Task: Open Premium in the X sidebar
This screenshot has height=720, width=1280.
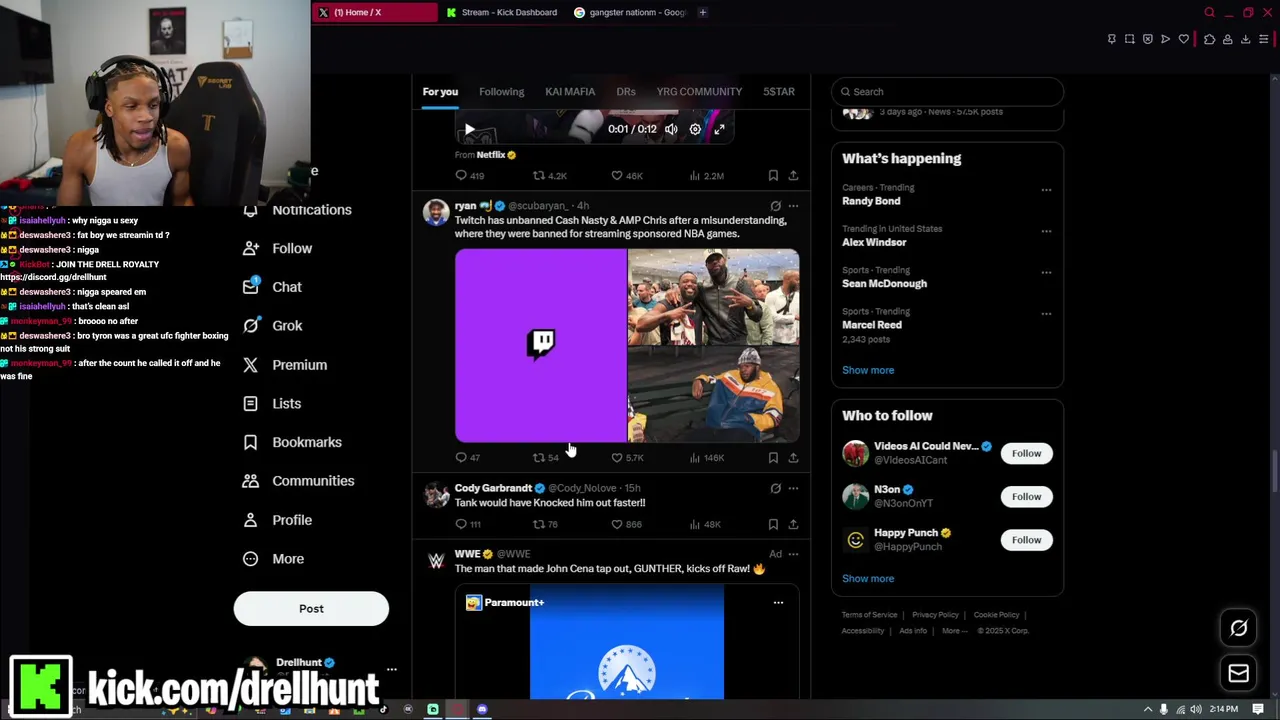Action: tap(285, 365)
